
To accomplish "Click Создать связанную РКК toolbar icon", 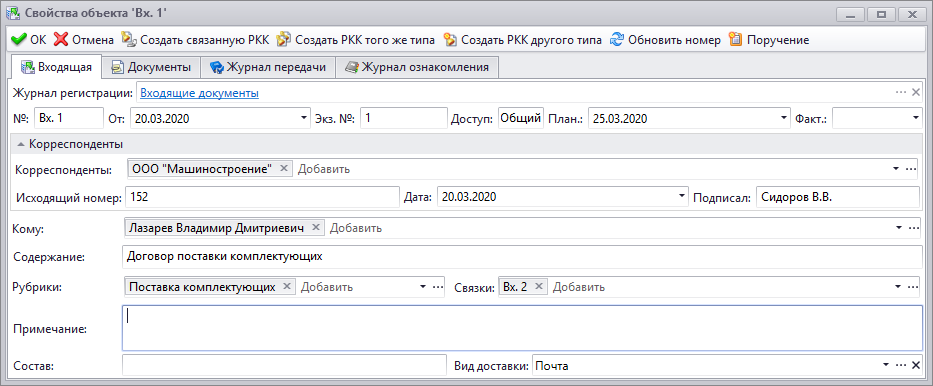I will (x=129, y=40).
